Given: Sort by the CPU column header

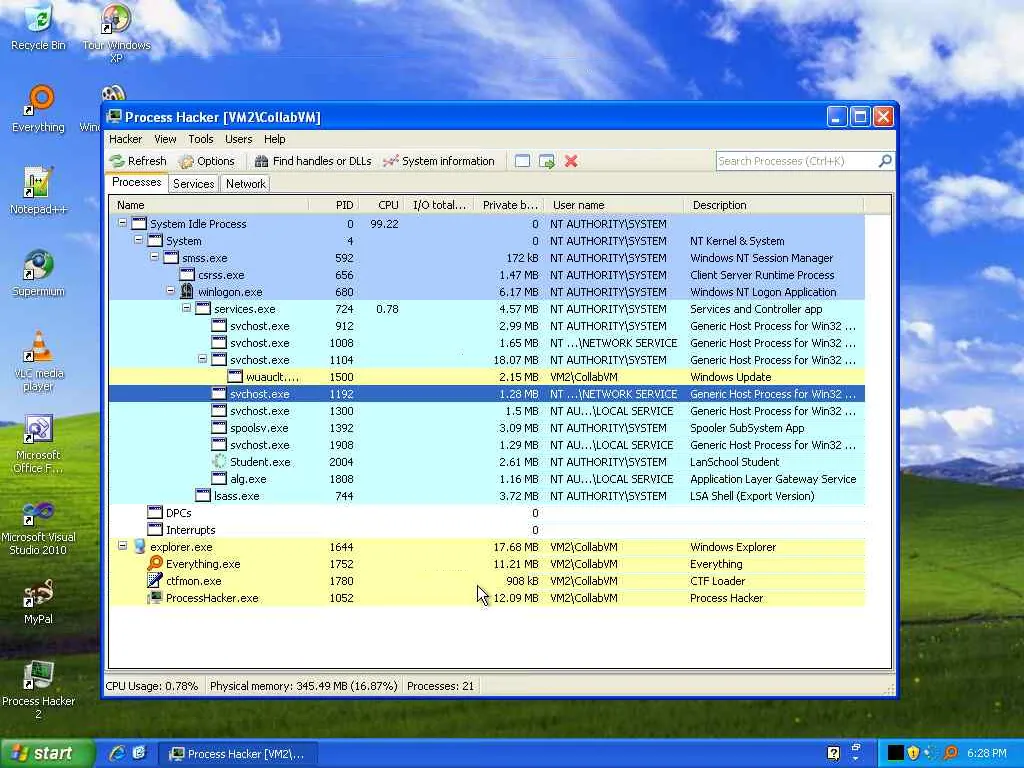Looking at the screenshot, I should pyautogui.click(x=380, y=205).
